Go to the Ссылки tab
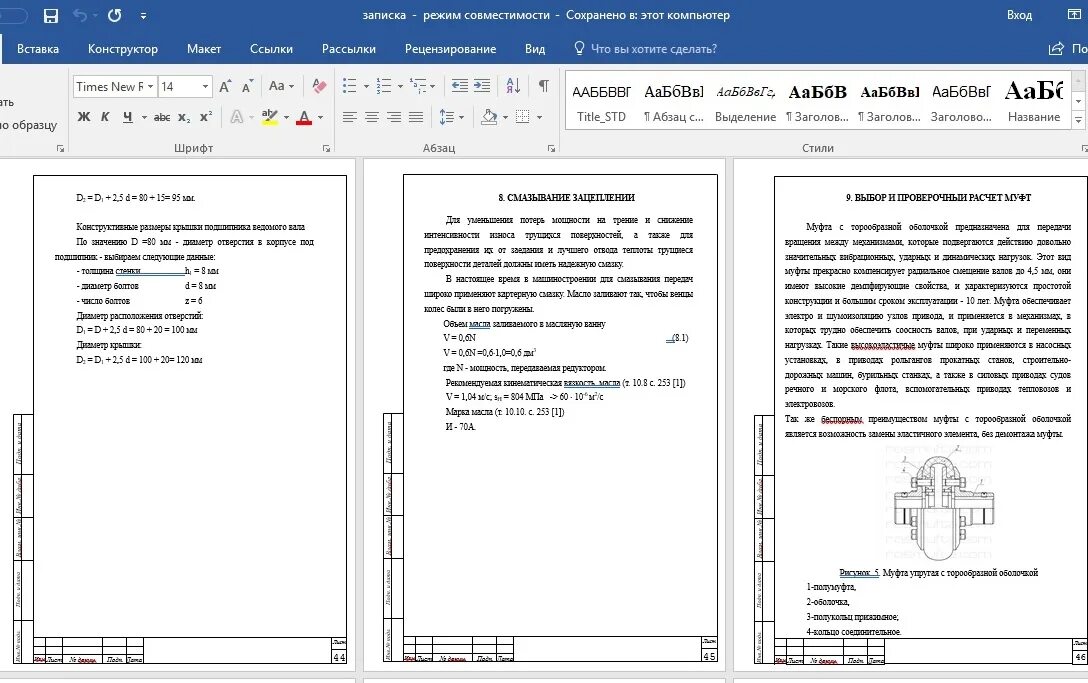The width and height of the screenshot is (1088, 683). click(x=271, y=49)
